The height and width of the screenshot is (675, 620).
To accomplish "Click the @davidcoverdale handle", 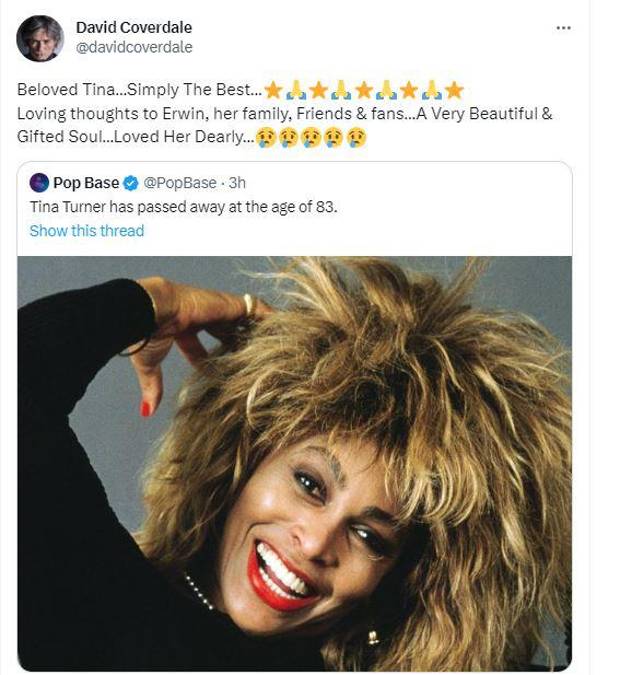I will tap(134, 47).
